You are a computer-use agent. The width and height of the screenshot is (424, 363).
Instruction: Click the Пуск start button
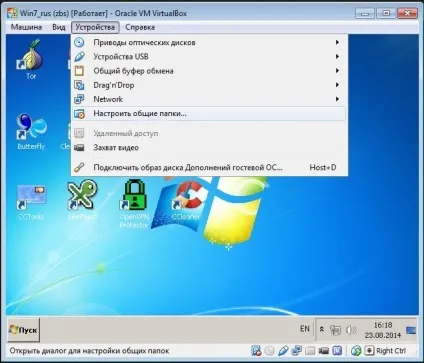[23, 330]
